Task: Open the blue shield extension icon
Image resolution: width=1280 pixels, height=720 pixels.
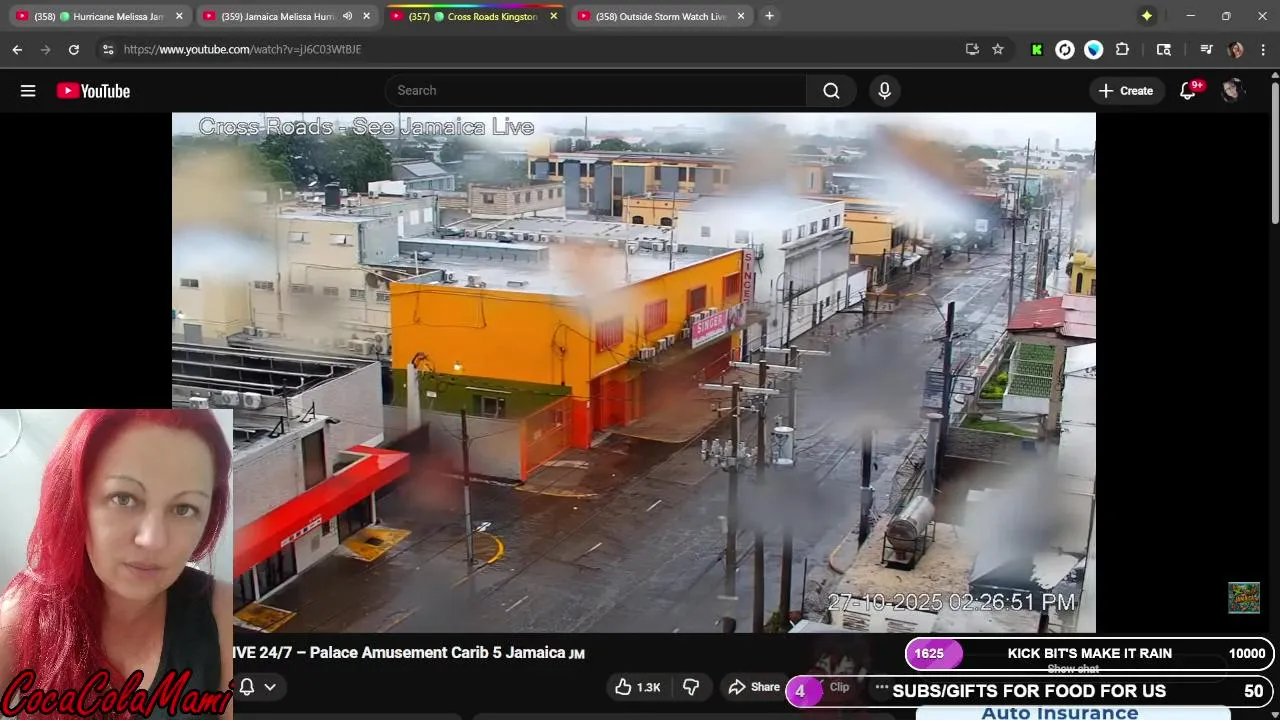Action: pos(1094,49)
